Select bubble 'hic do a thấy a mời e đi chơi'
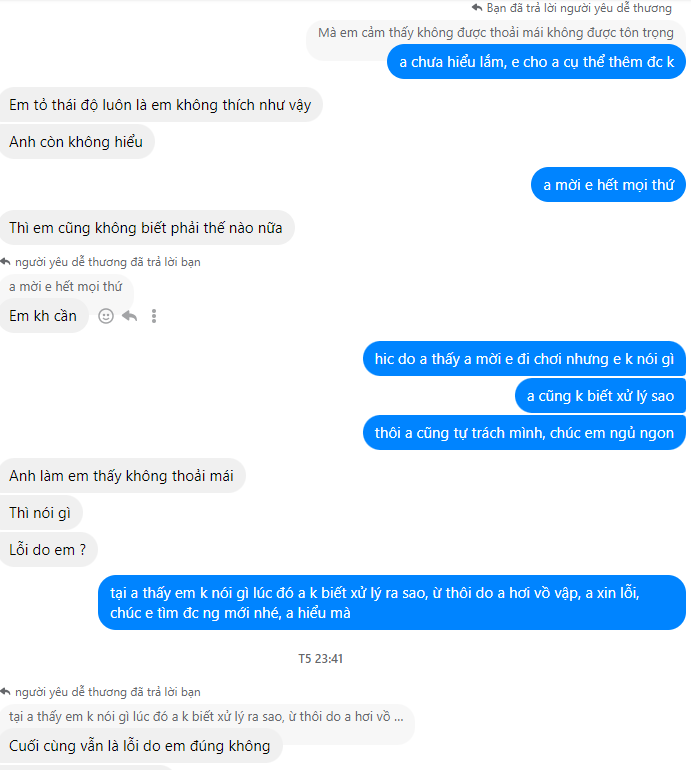691x770 pixels. pyautogui.click(x=524, y=359)
